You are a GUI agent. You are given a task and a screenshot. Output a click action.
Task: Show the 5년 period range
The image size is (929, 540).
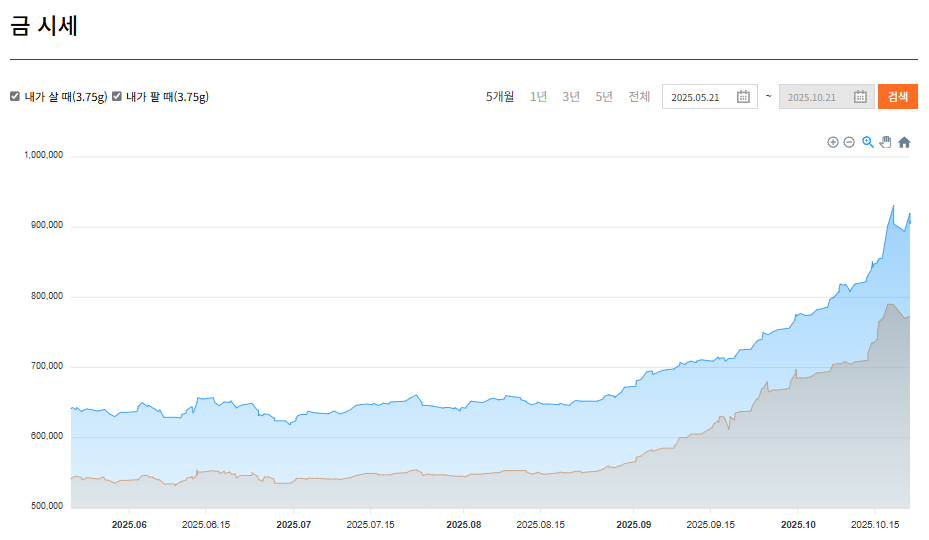(604, 97)
